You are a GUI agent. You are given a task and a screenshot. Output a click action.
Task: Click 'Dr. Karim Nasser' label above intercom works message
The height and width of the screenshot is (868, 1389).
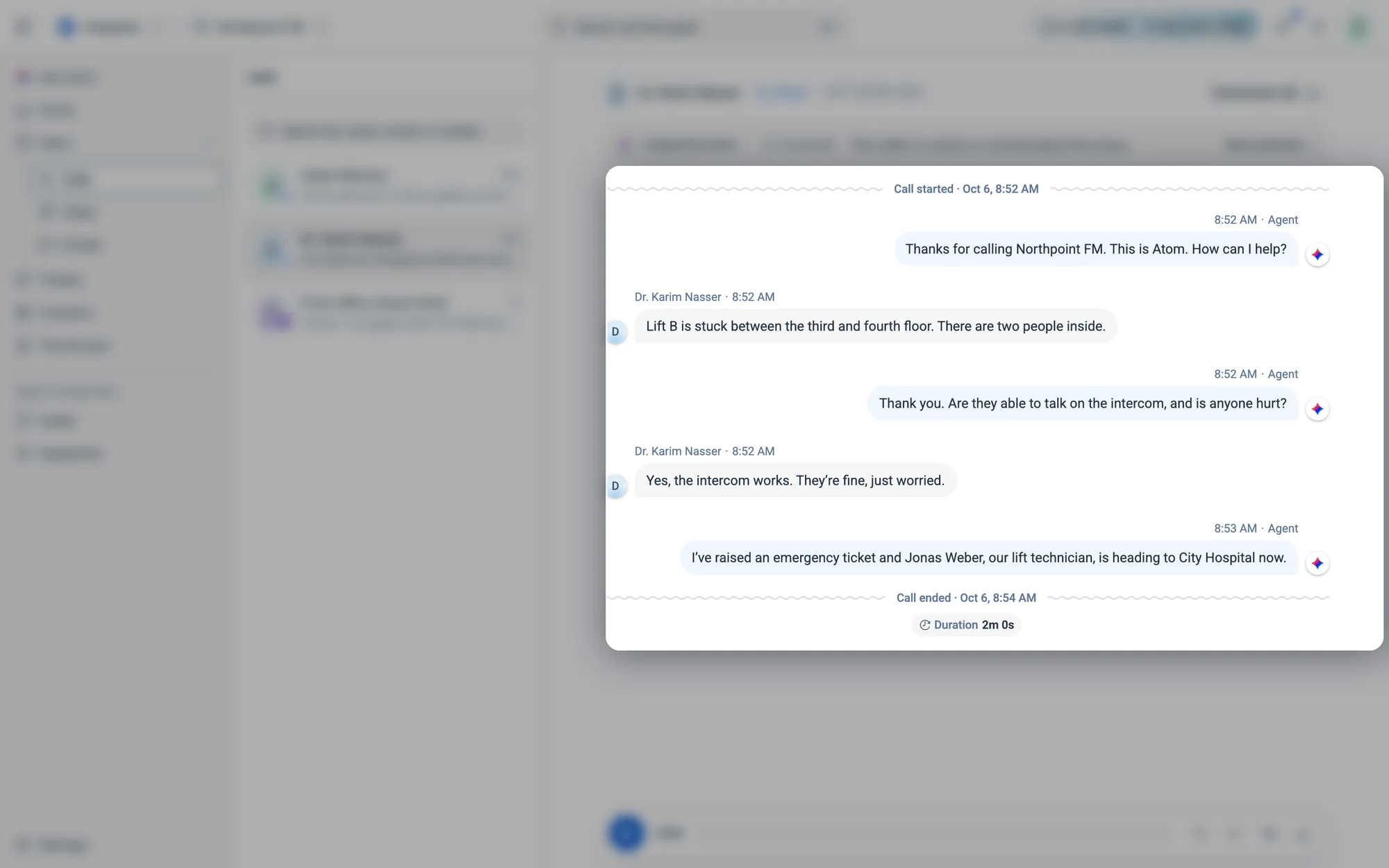click(678, 451)
